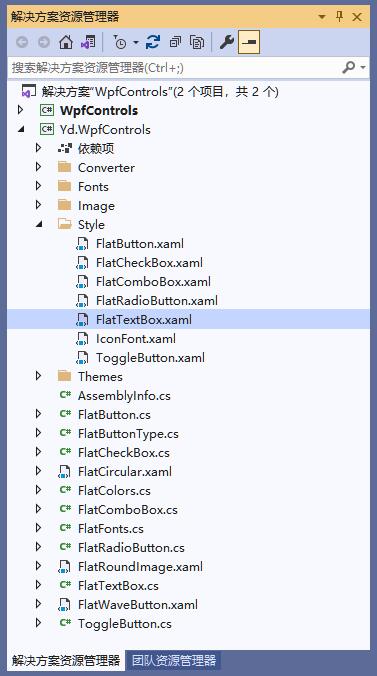
Task: Select AssemblyInfo.cs in the tree
Action: coord(124,396)
